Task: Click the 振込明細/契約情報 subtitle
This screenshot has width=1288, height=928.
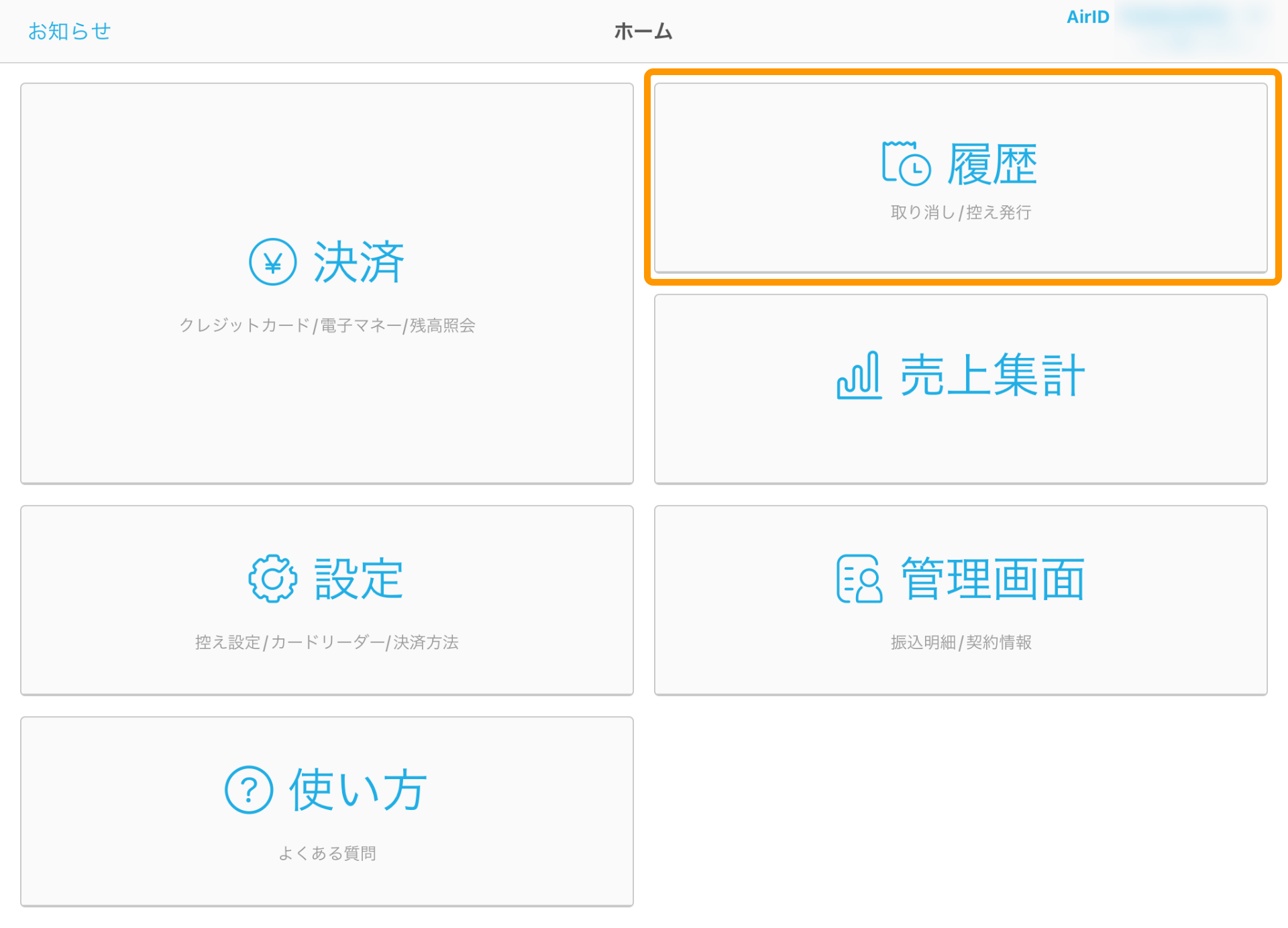Action: pos(961,642)
